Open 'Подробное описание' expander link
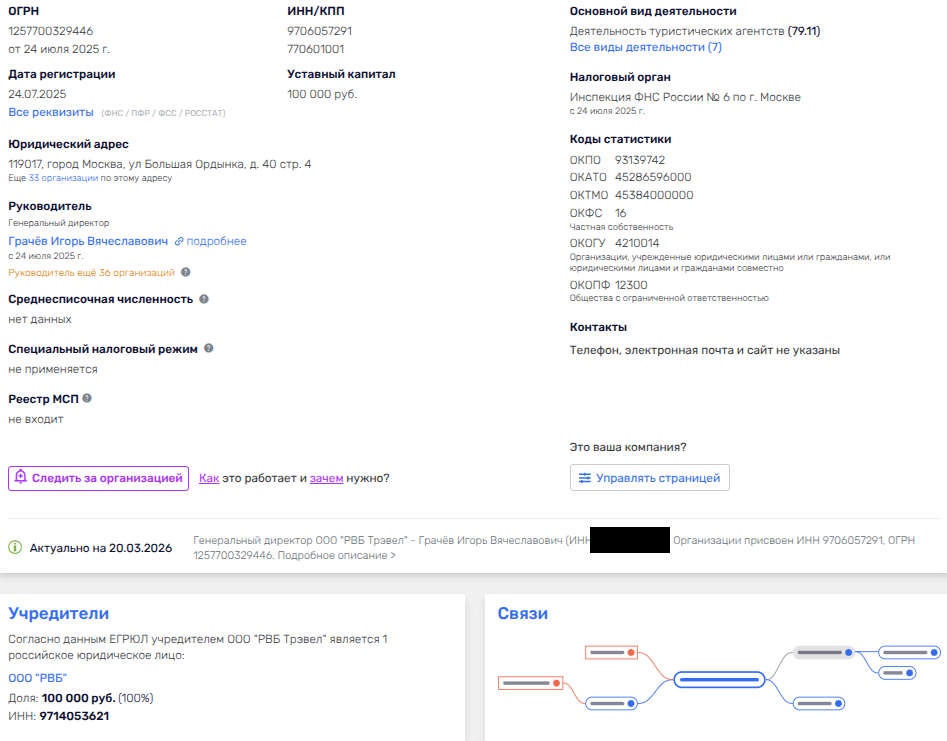Image resolution: width=947 pixels, height=741 pixels. coord(336,555)
